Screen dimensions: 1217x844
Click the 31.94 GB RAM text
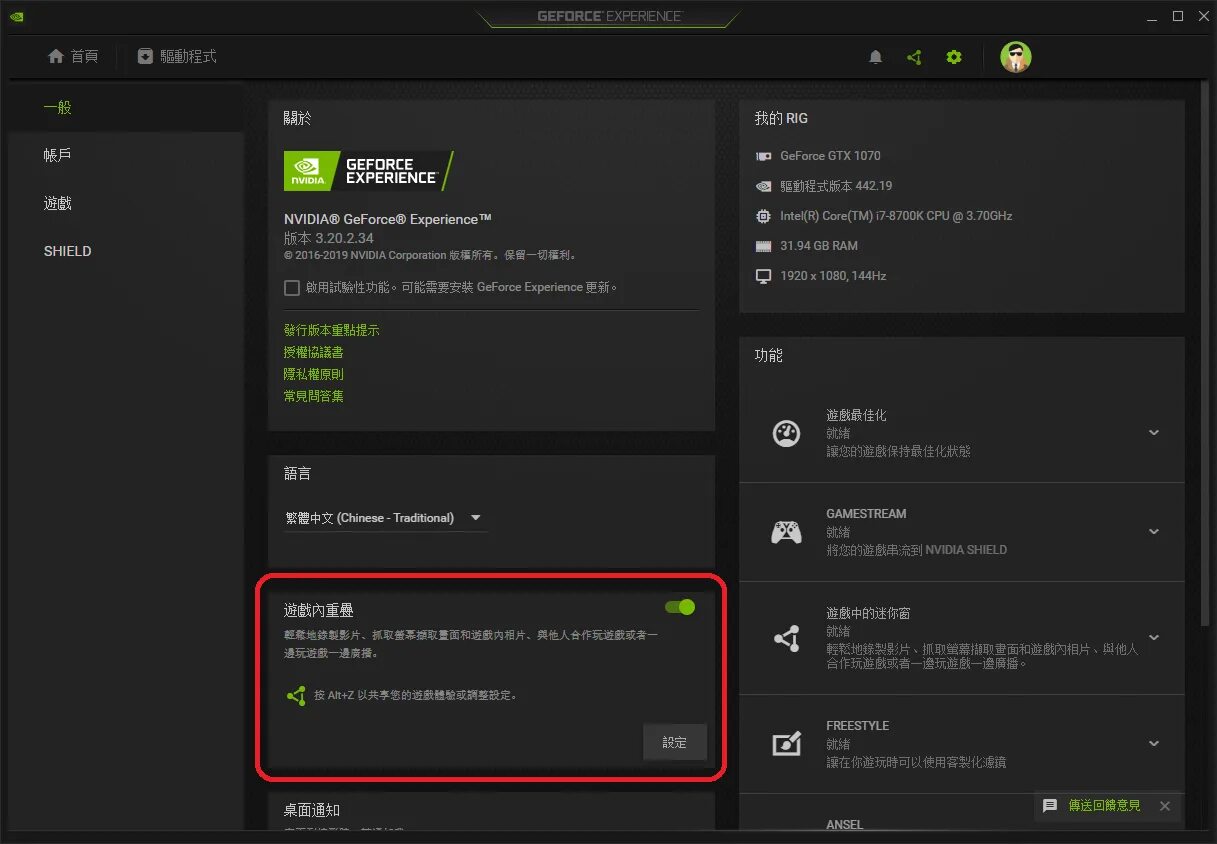click(819, 246)
